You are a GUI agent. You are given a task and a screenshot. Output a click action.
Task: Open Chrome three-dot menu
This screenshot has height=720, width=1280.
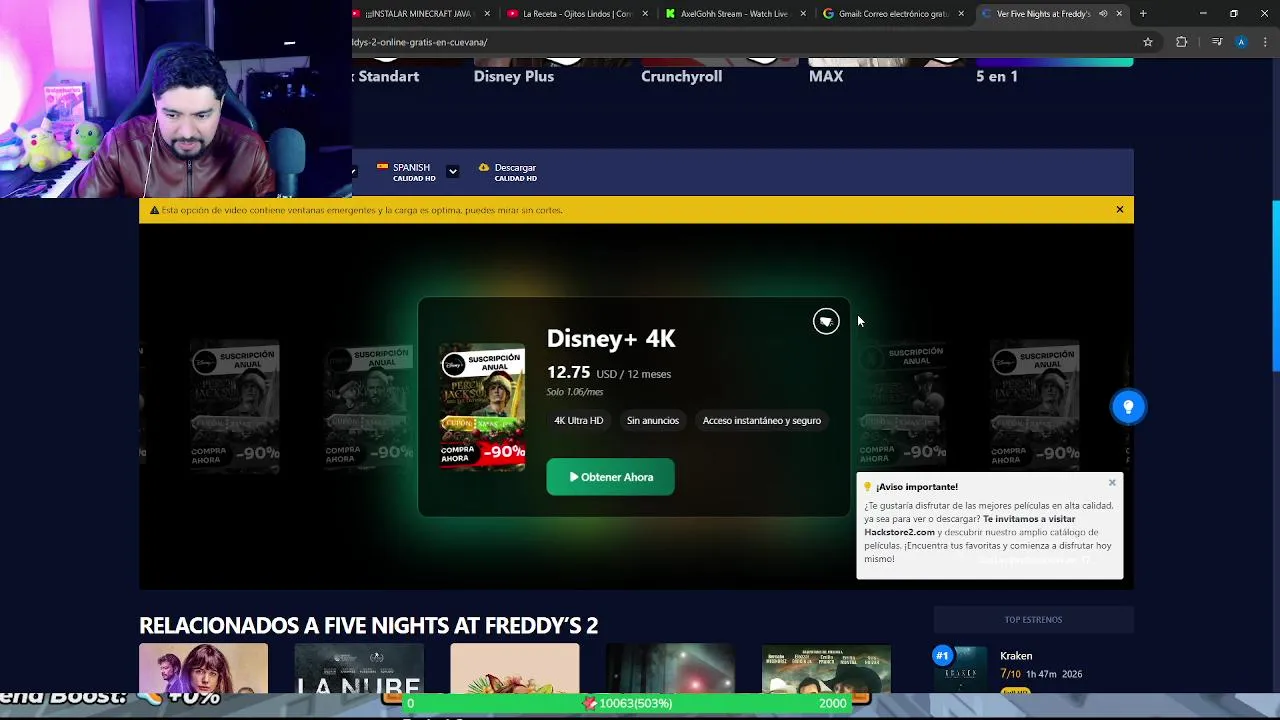click(1266, 42)
